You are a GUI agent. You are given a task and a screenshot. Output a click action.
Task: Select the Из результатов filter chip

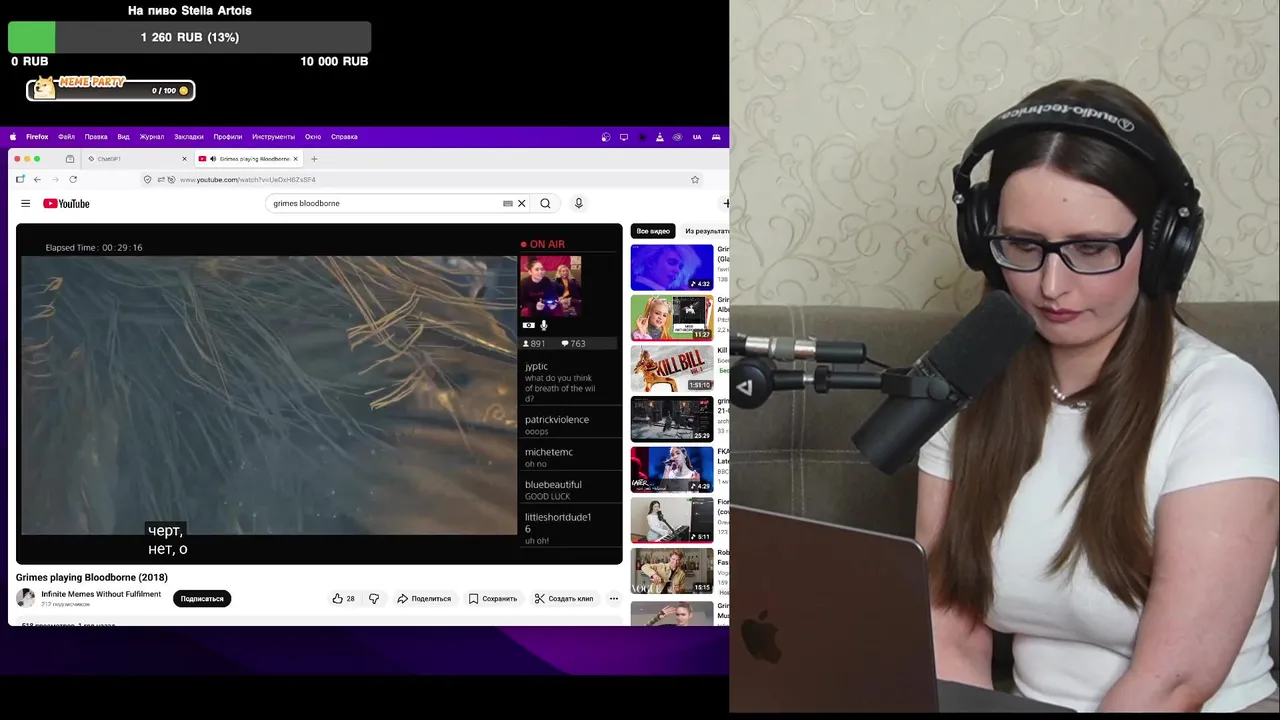(x=706, y=231)
